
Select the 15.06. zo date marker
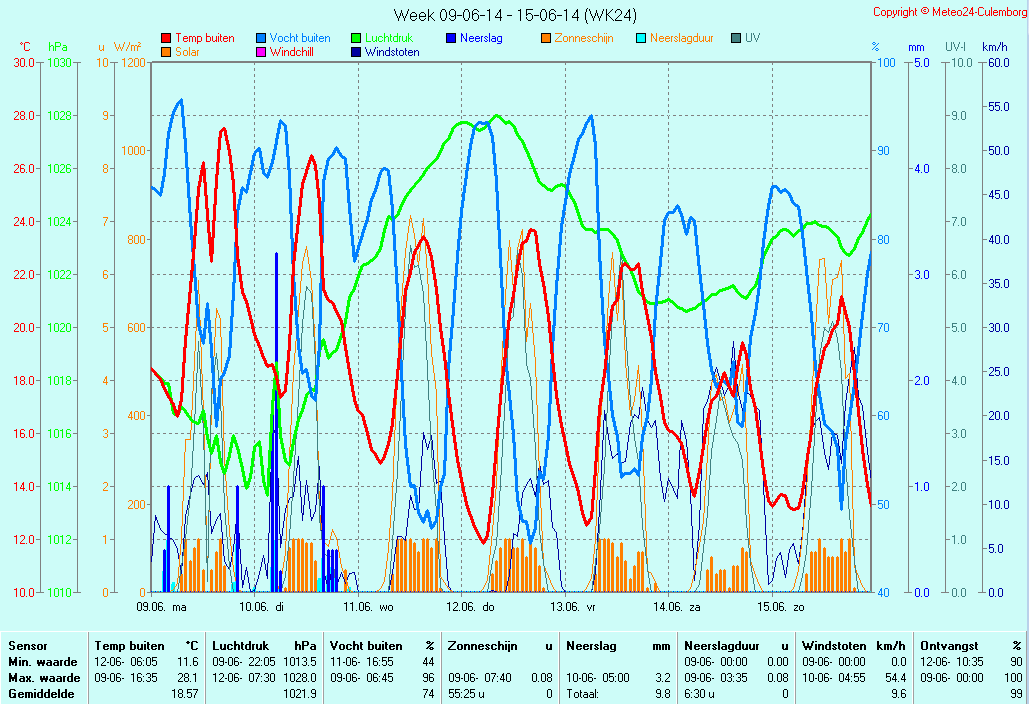780,606
